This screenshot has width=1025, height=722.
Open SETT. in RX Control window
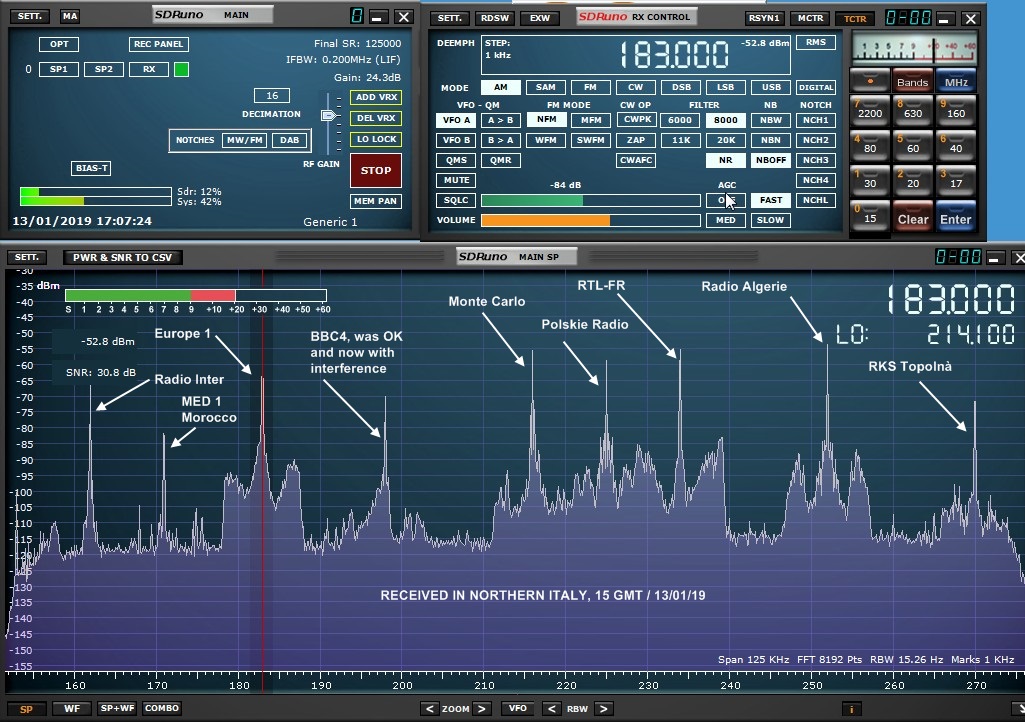pos(449,18)
